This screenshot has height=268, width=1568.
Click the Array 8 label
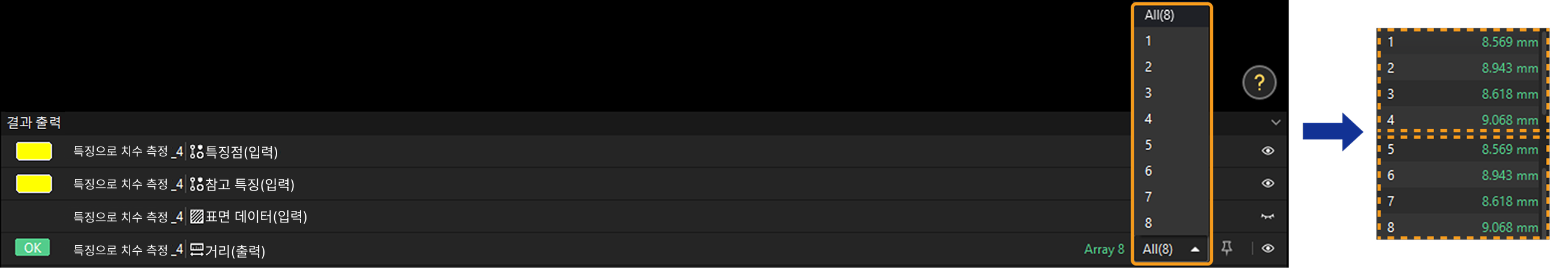(x=1104, y=249)
